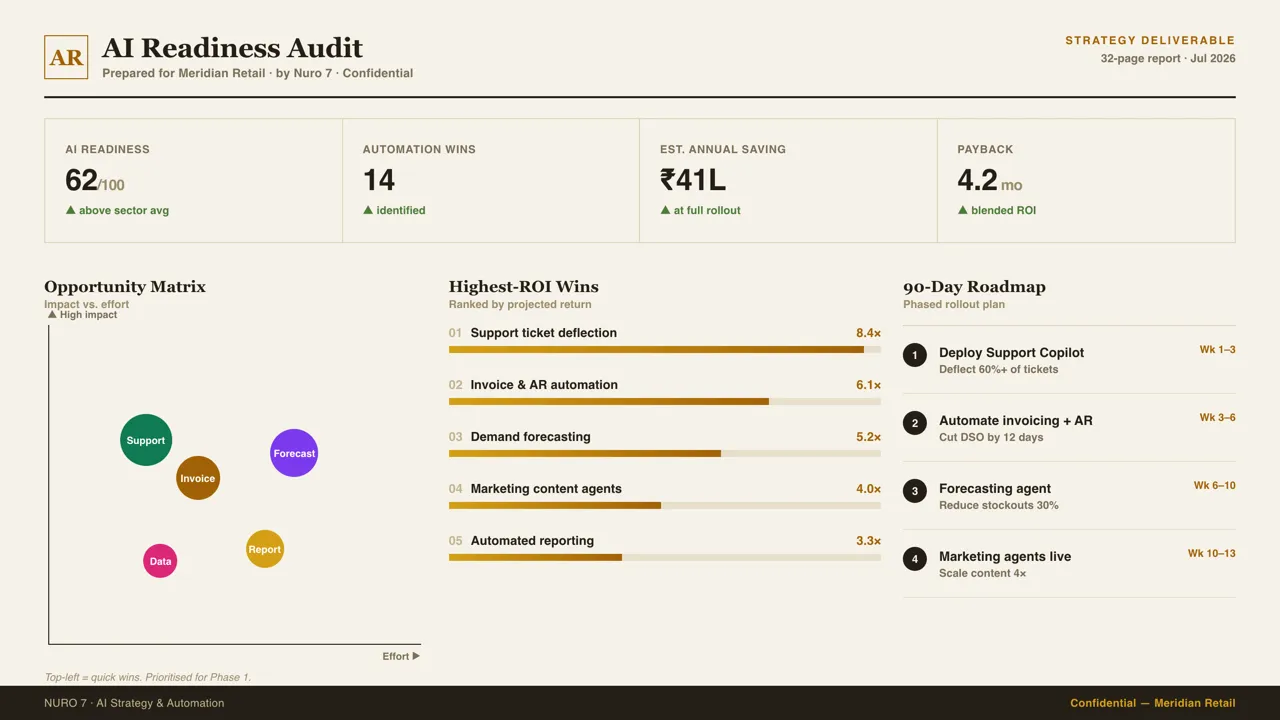This screenshot has width=1280, height=720.
Task: Click the NURO 7 footer text
Action: point(134,703)
